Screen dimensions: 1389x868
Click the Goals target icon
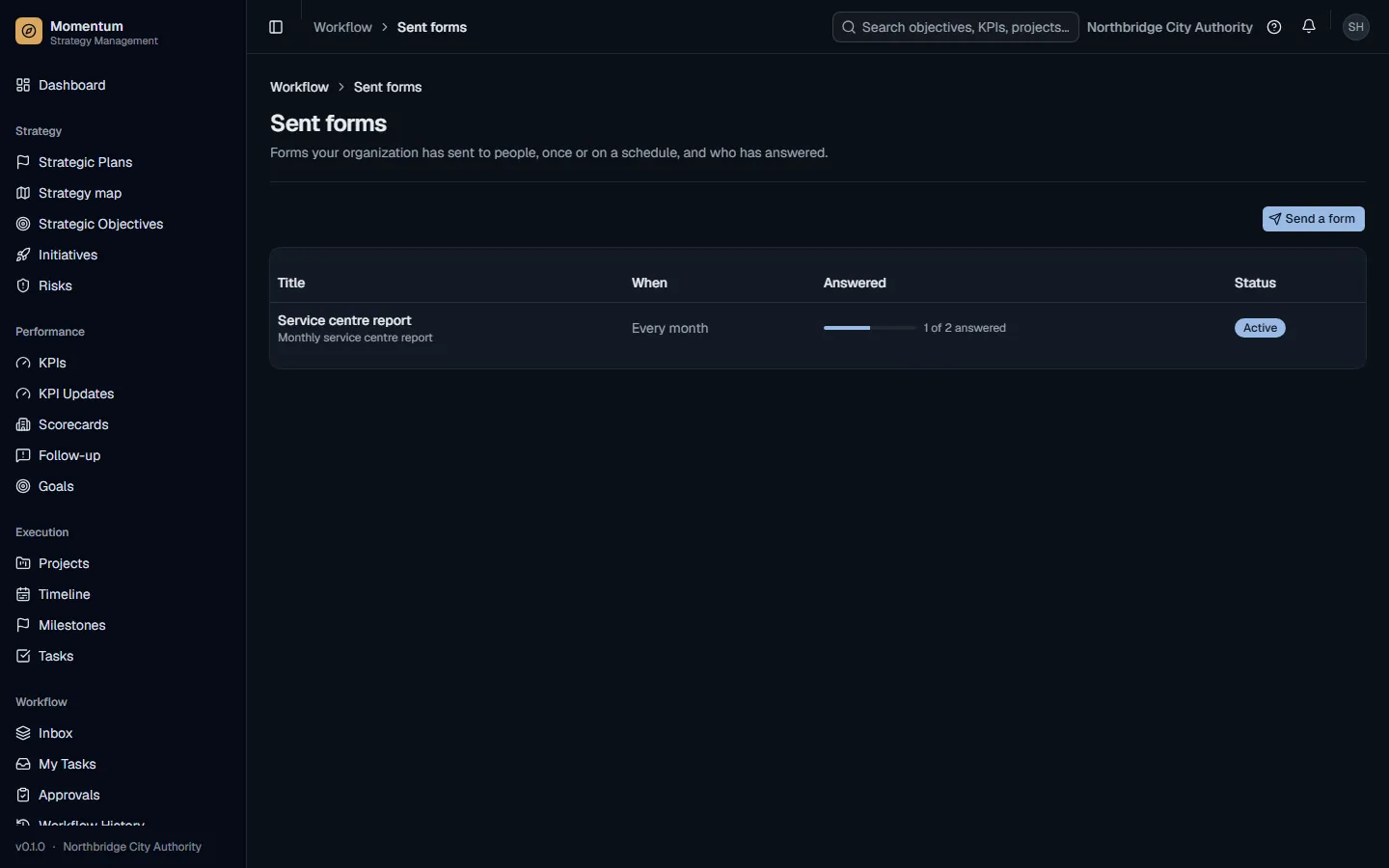(x=23, y=486)
